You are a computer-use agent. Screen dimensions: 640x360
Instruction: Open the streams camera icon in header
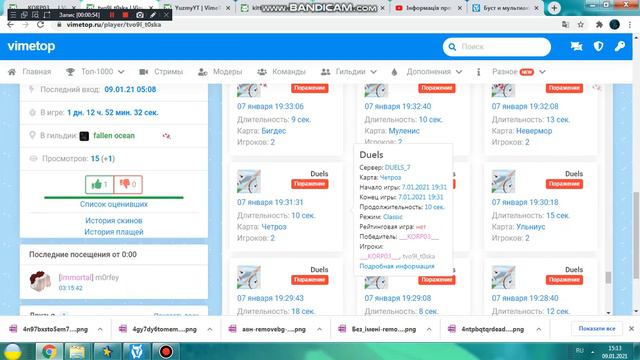point(576,47)
